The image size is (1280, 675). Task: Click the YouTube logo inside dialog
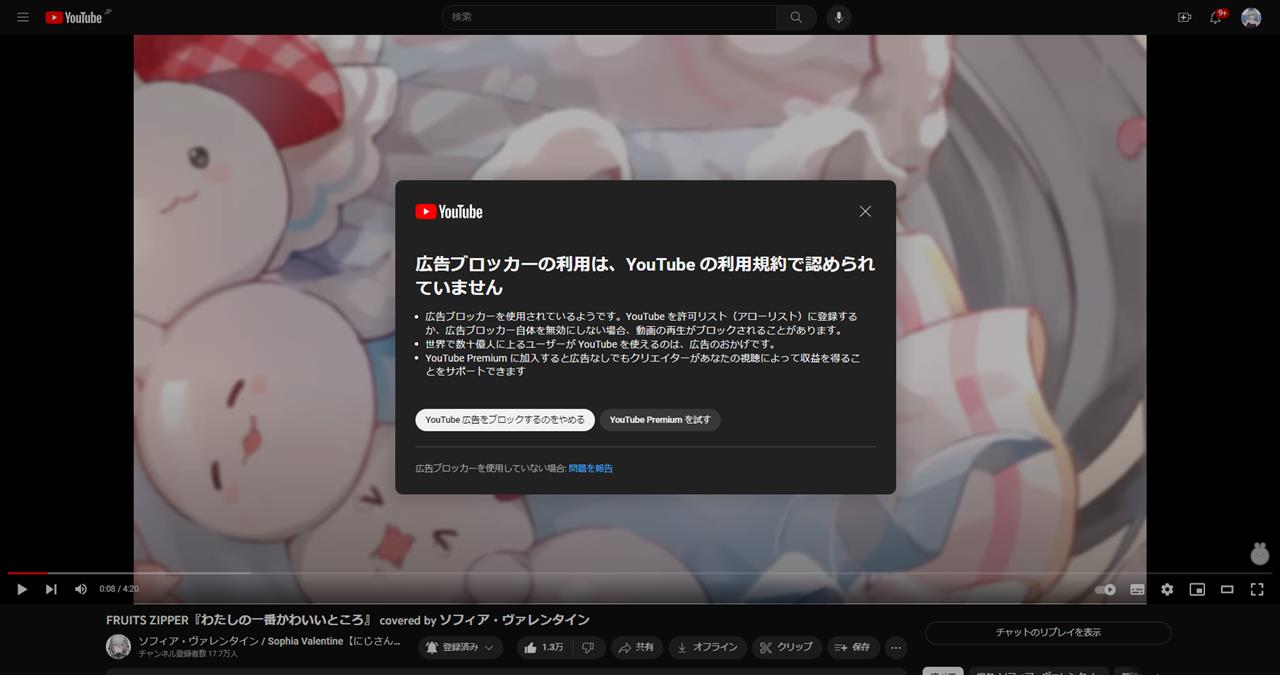click(449, 211)
